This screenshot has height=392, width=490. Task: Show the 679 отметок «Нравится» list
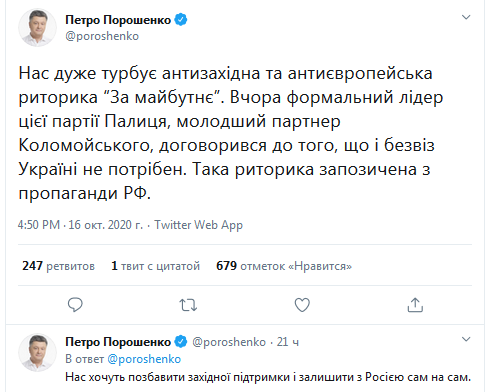(x=284, y=266)
